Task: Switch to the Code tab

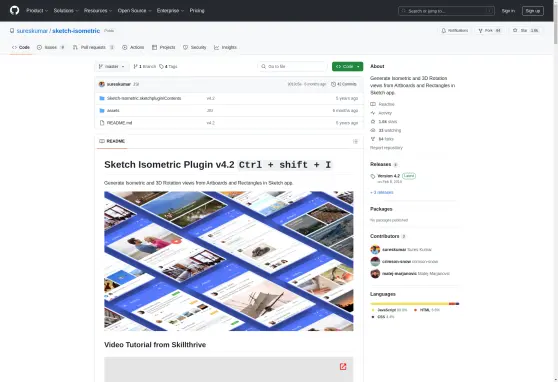Action: pyautogui.click(x=21, y=47)
